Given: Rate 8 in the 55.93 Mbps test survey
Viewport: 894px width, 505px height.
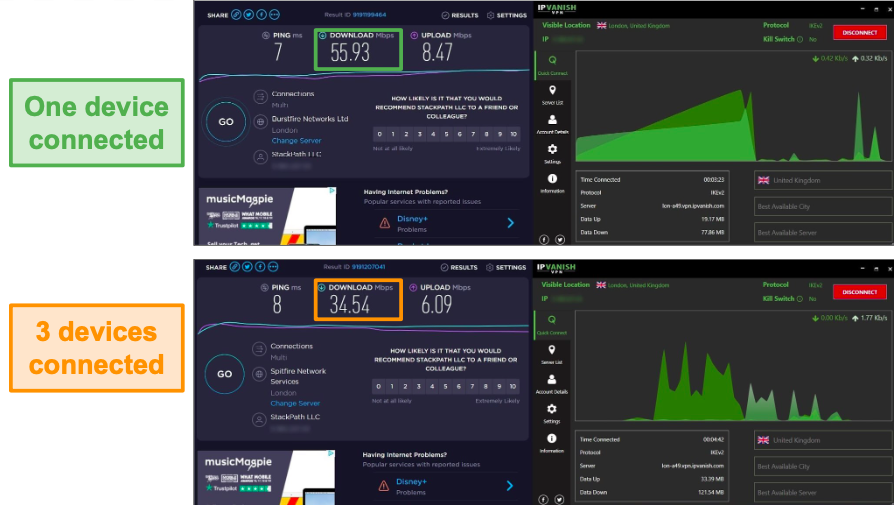Looking at the screenshot, I should [x=486, y=134].
